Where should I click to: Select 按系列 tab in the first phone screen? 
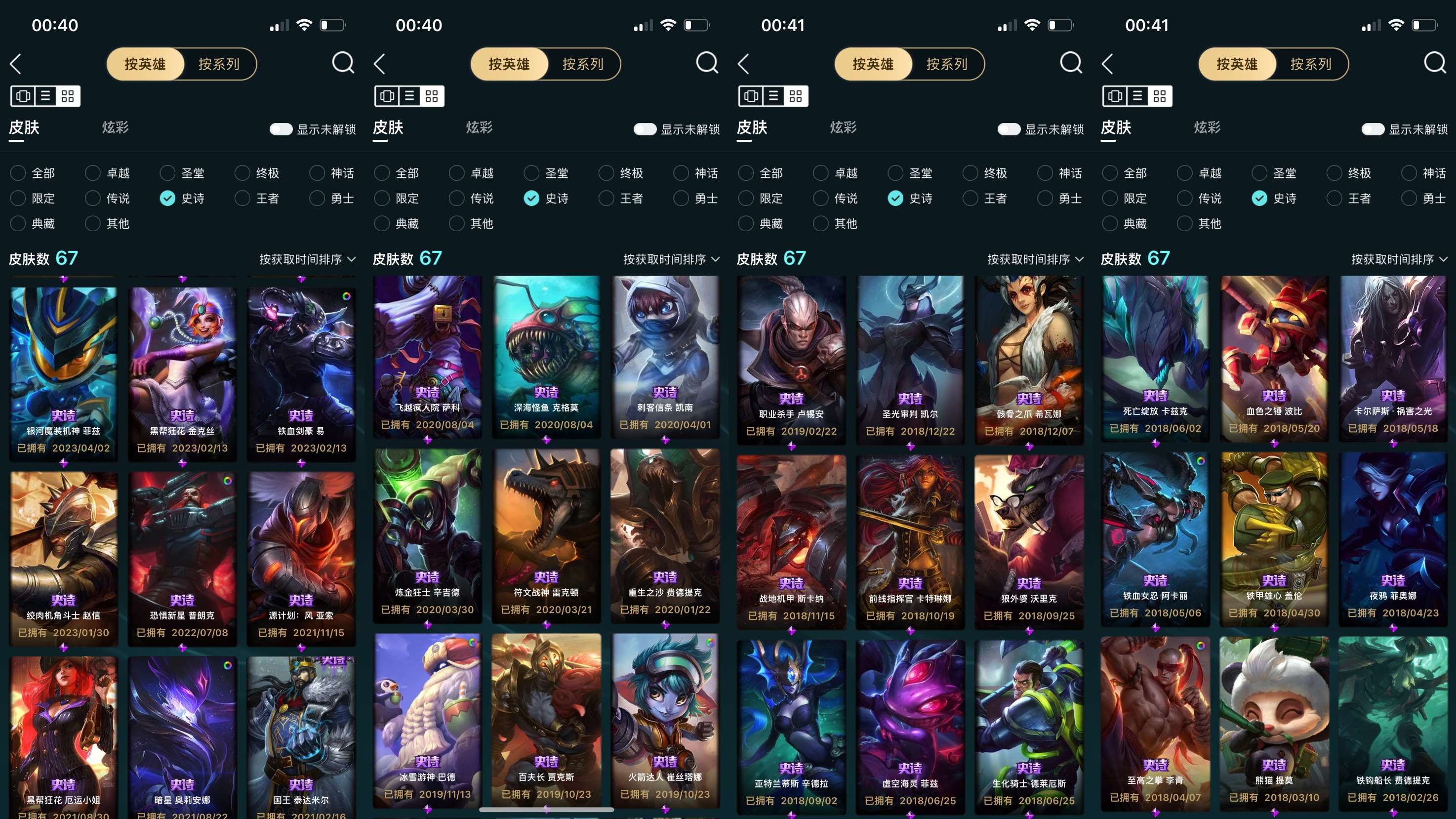pyautogui.click(x=219, y=64)
